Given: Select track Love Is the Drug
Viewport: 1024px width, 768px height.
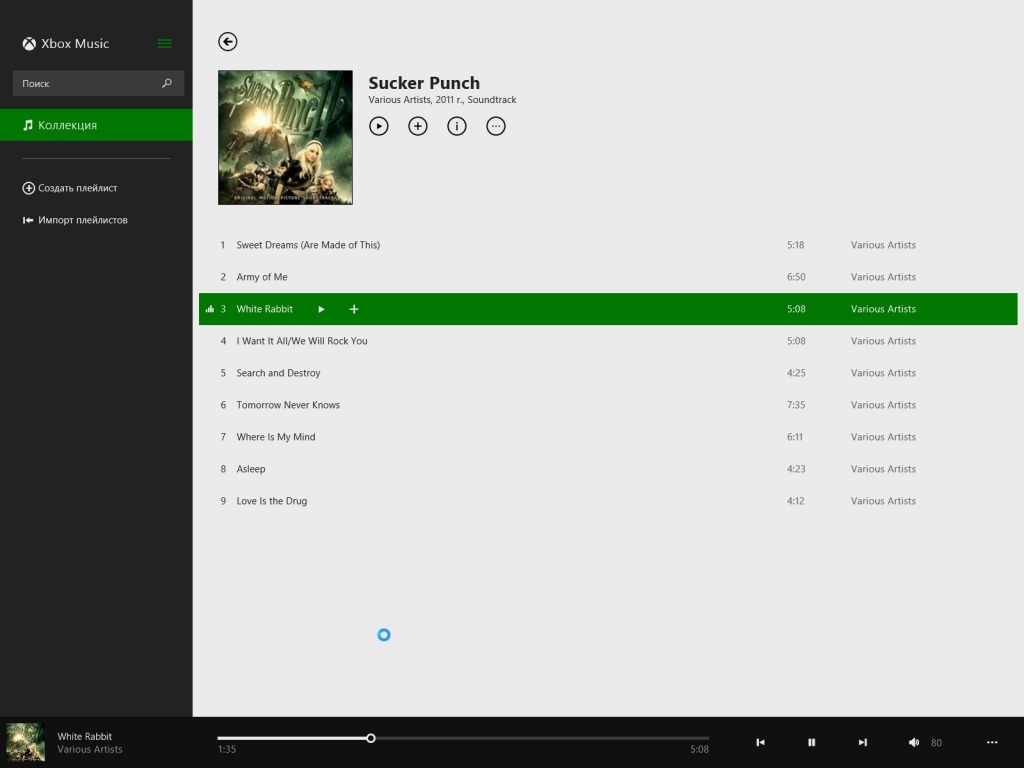Looking at the screenshot, I should pyautogui.click(x=608, y=501).
